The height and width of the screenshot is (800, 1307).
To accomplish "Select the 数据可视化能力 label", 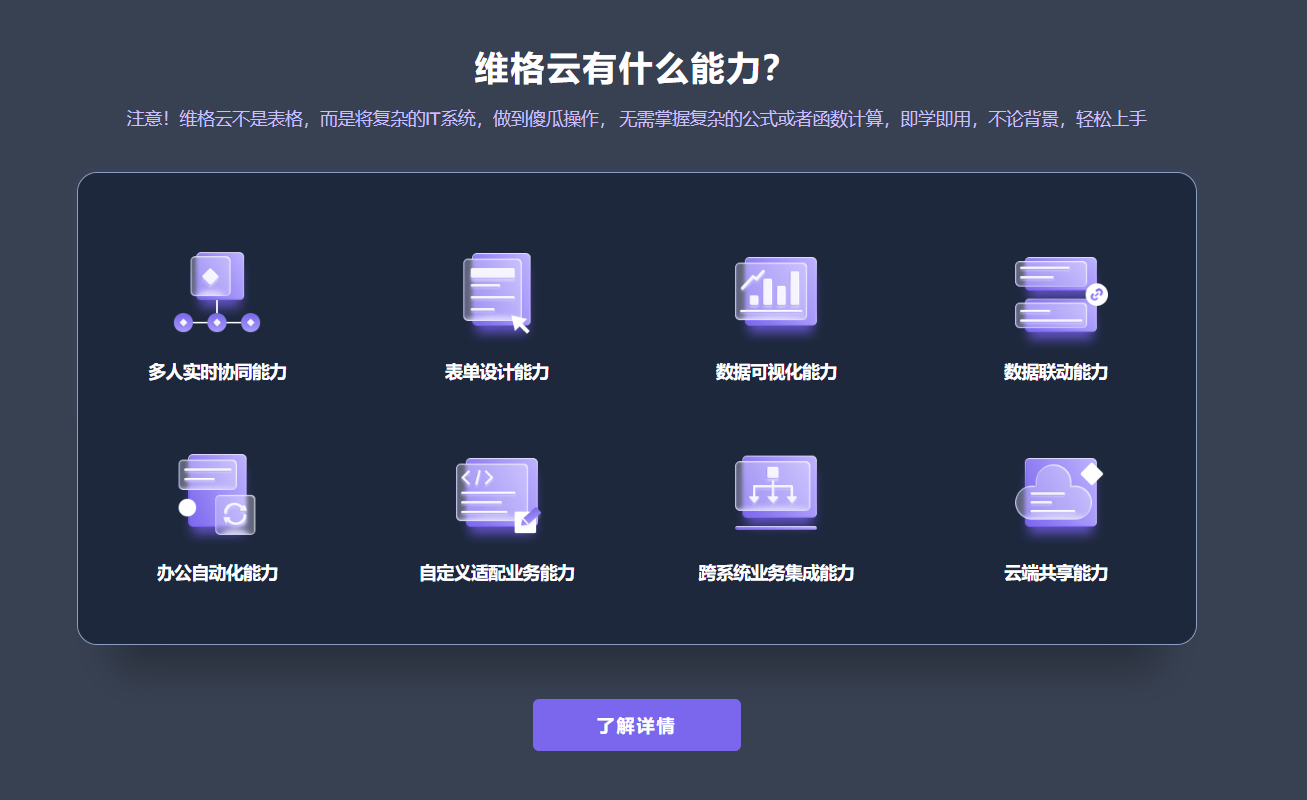I will (x=776, y=372).
